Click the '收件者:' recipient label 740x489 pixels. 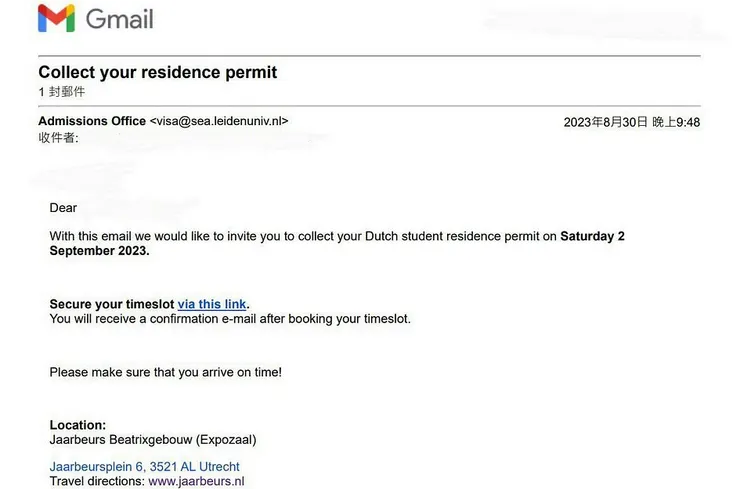pos(57,138)
